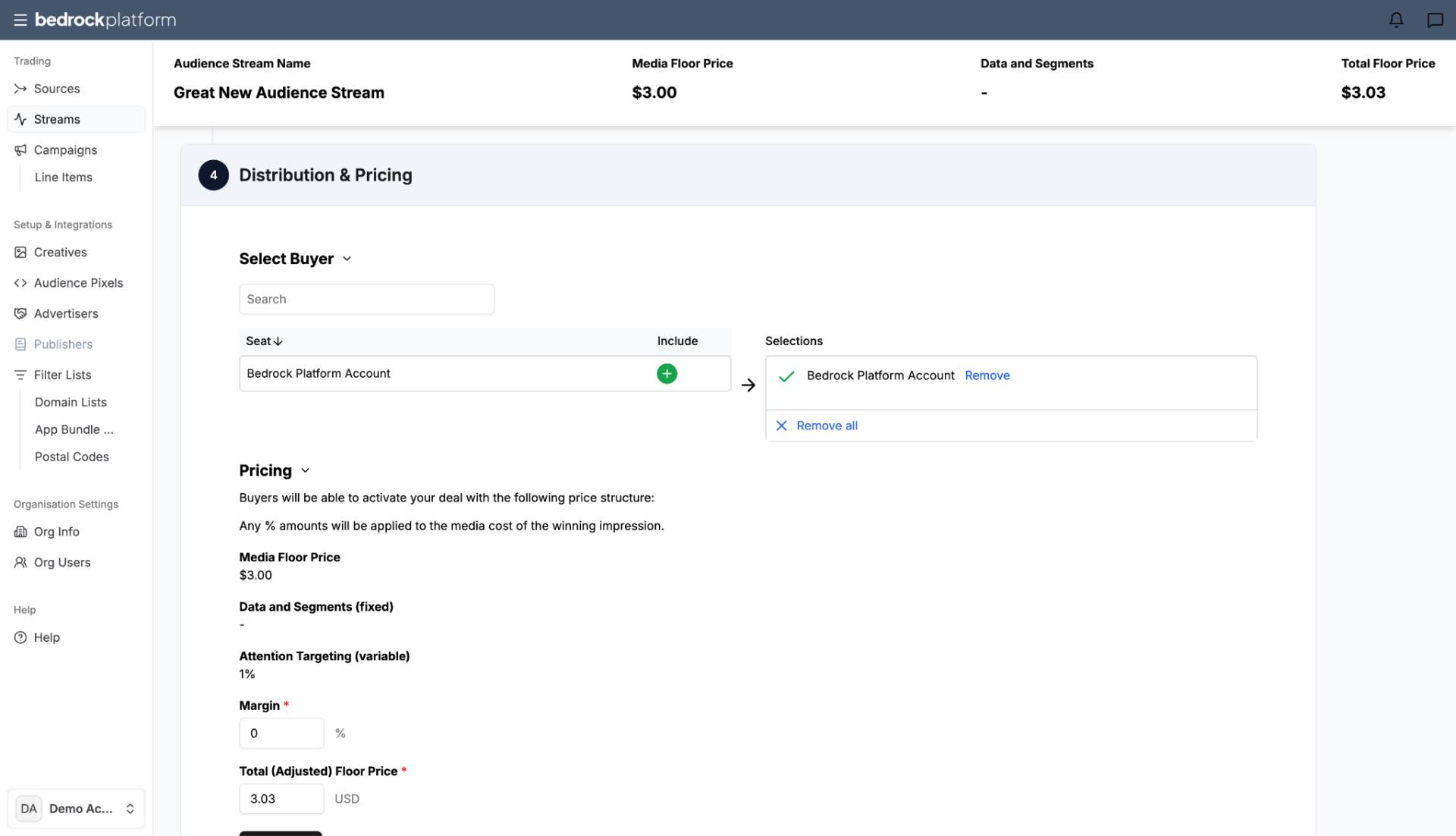Viewport: 1456px width, 836px height.
Task: Click the Sources arrow icon
Action: click(20, 89)
